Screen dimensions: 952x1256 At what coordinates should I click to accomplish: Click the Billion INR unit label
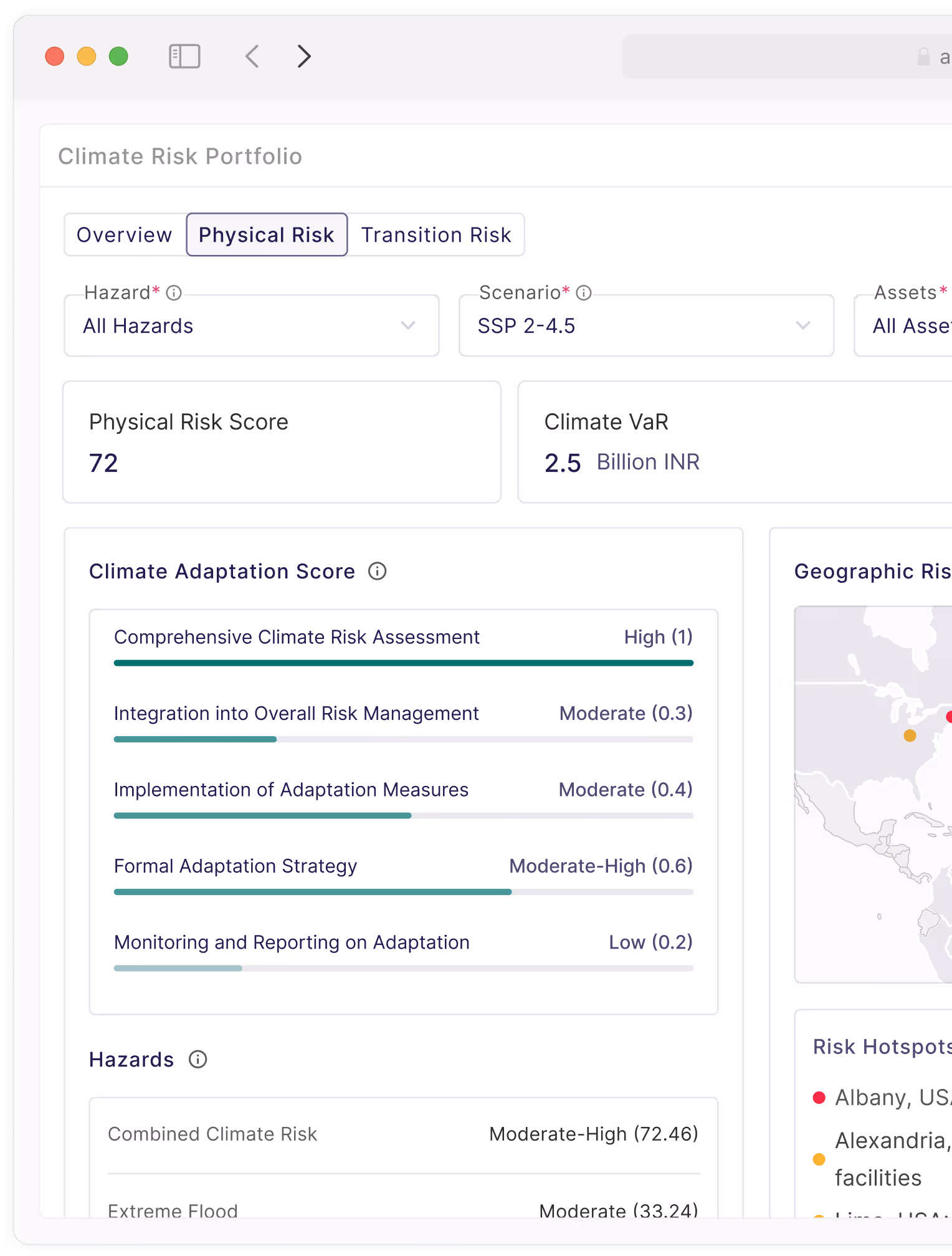click(648, 462)
